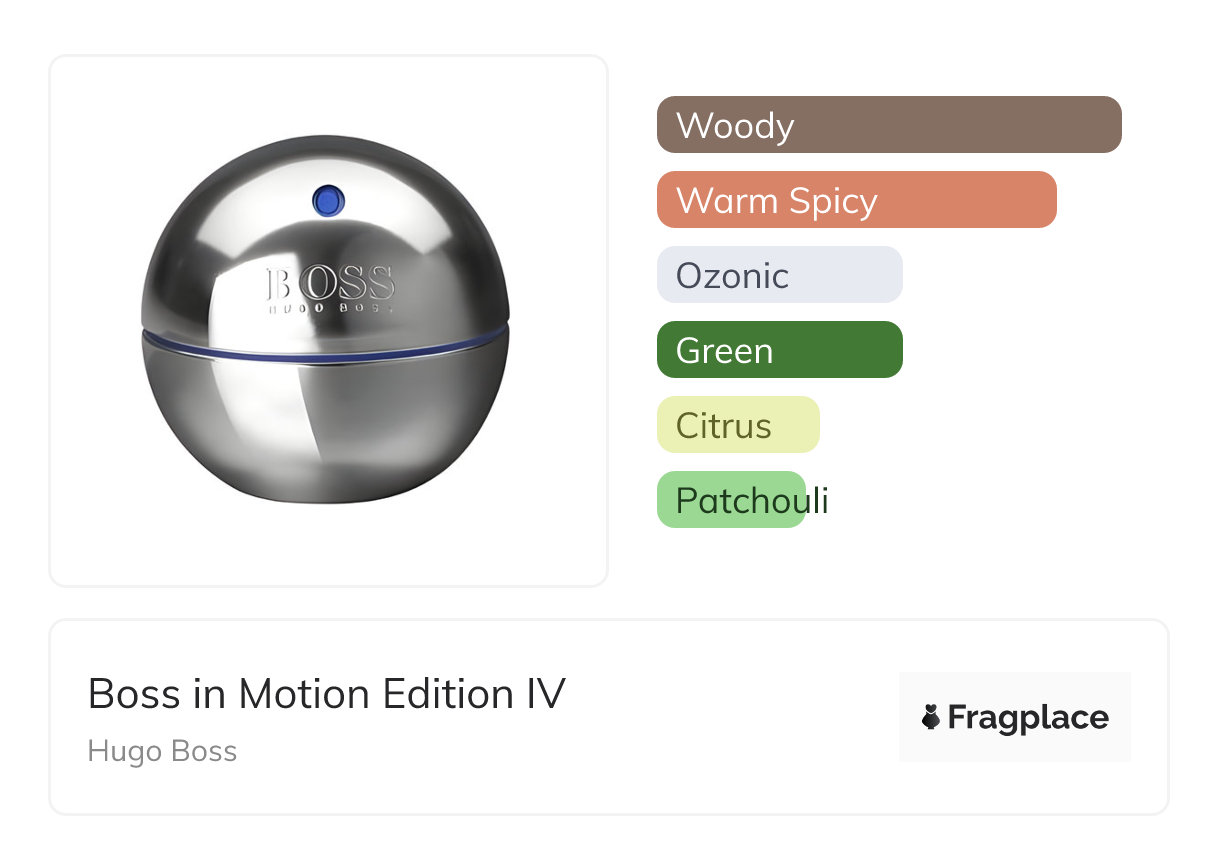Click the Fragplace flower logo icon

[931, 717]
